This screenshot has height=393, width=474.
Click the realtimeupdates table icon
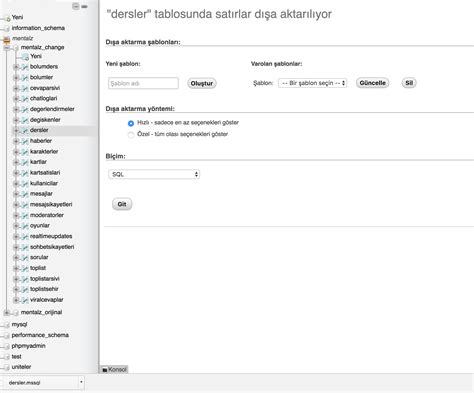[25, 237]
